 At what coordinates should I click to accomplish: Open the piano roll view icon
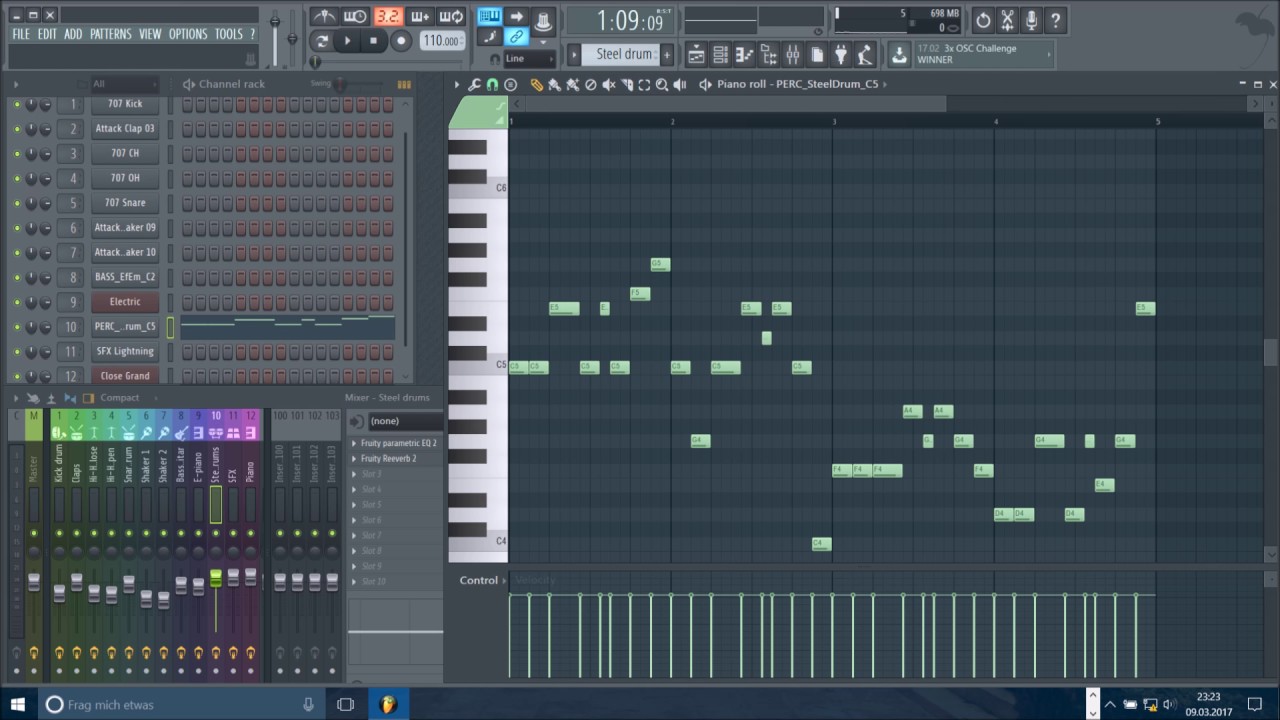pos(744,54)
